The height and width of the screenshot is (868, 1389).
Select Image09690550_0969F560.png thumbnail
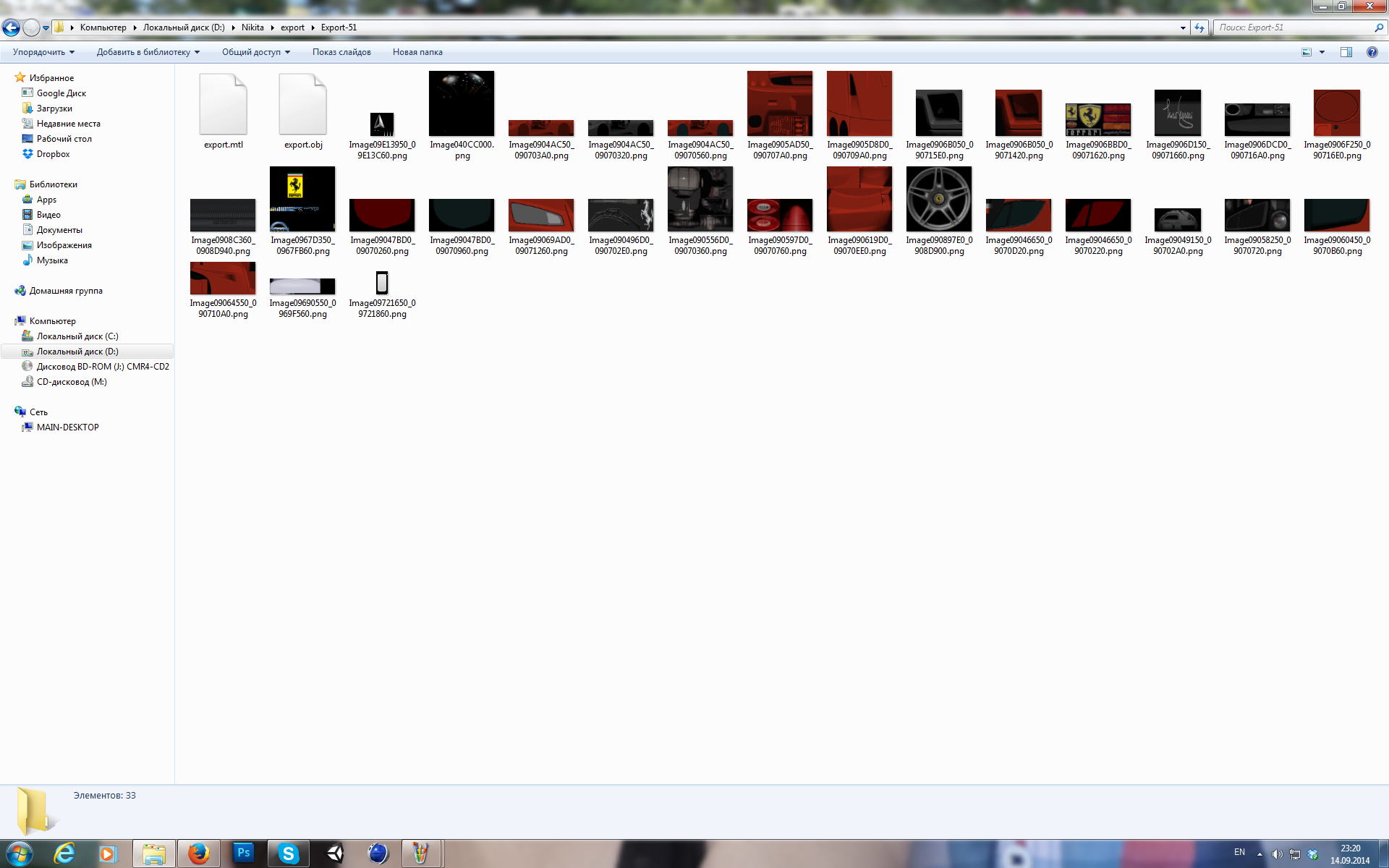(302, 286)
